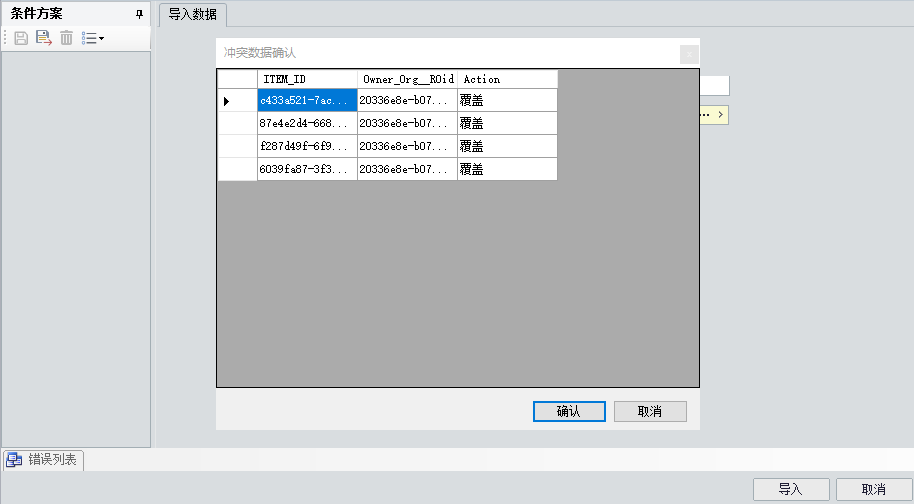The height and width of the screenshot is (504, 914).
Task: Click the top-left select-all grid corner
Action: point(237,79)
